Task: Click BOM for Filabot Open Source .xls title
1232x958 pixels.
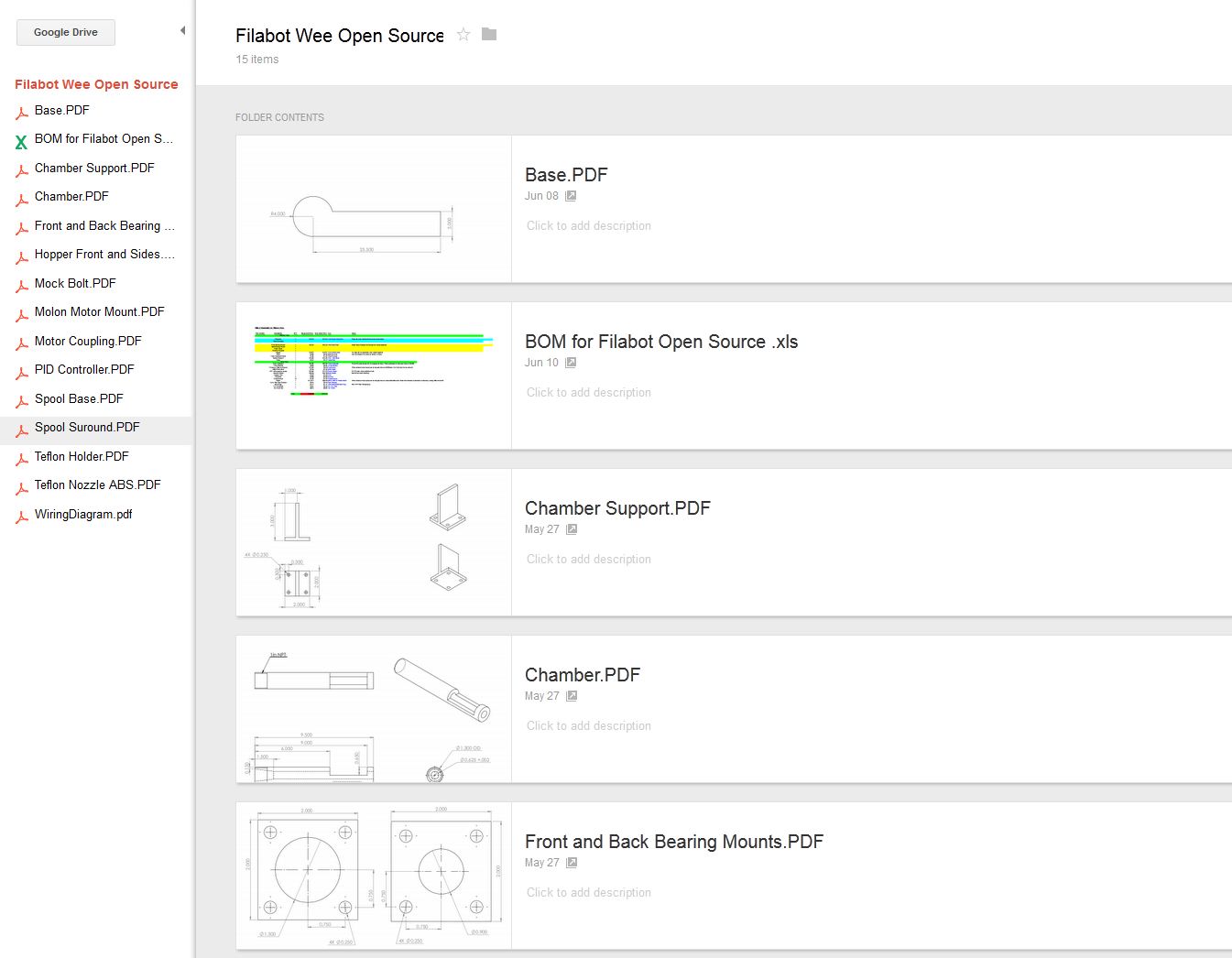Action: [661, 342]
